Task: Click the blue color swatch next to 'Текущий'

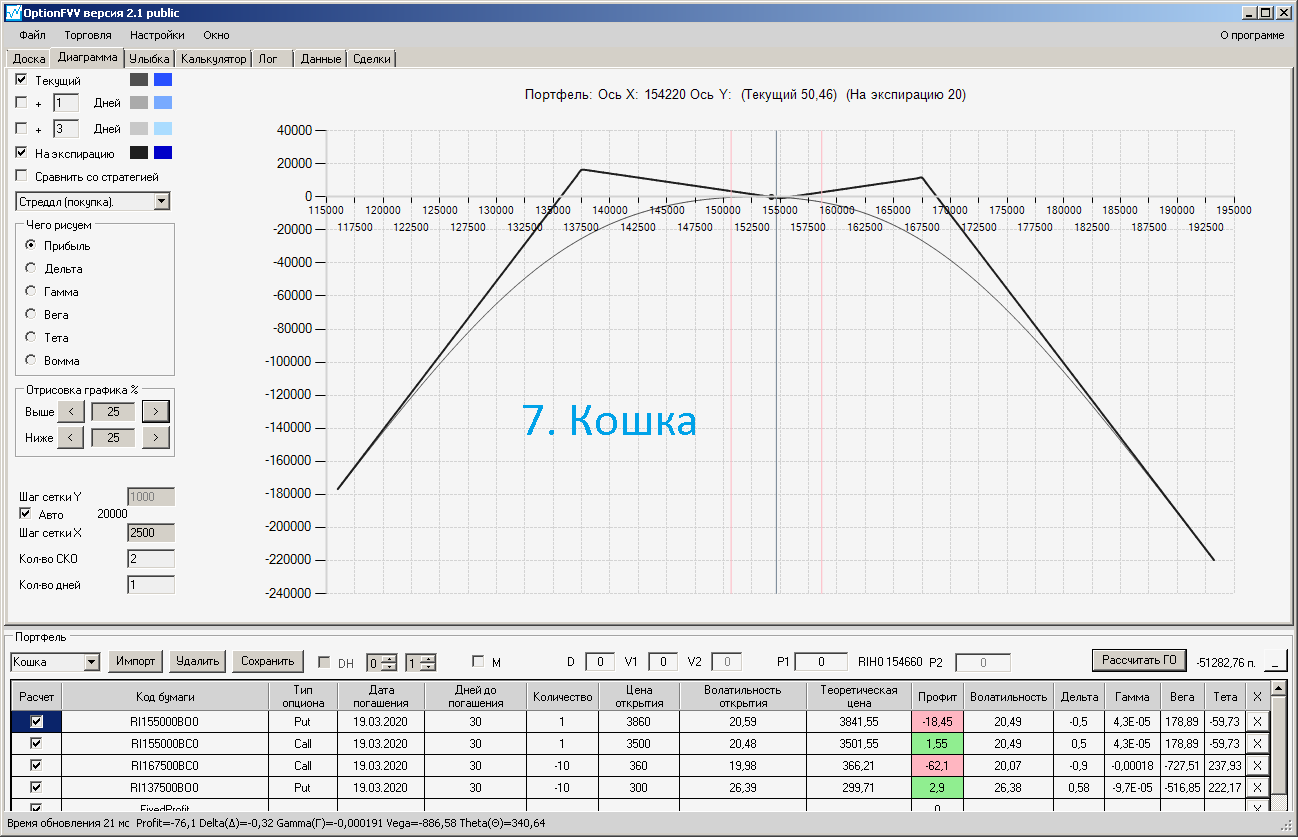Action: click(163, 80)
